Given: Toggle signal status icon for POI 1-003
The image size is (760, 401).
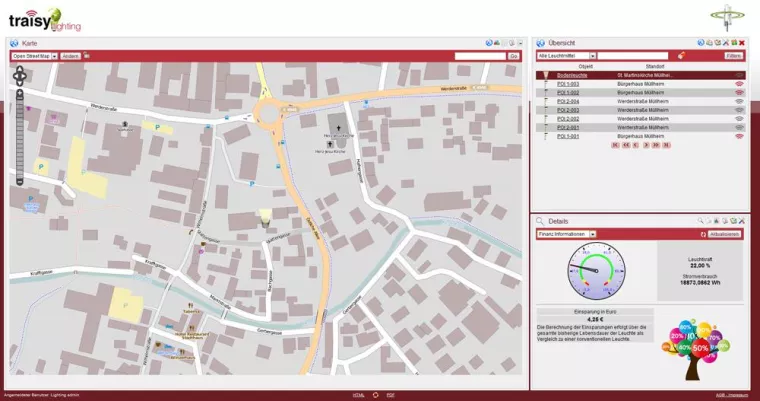Looking at the screenshot, I should 739,84.
